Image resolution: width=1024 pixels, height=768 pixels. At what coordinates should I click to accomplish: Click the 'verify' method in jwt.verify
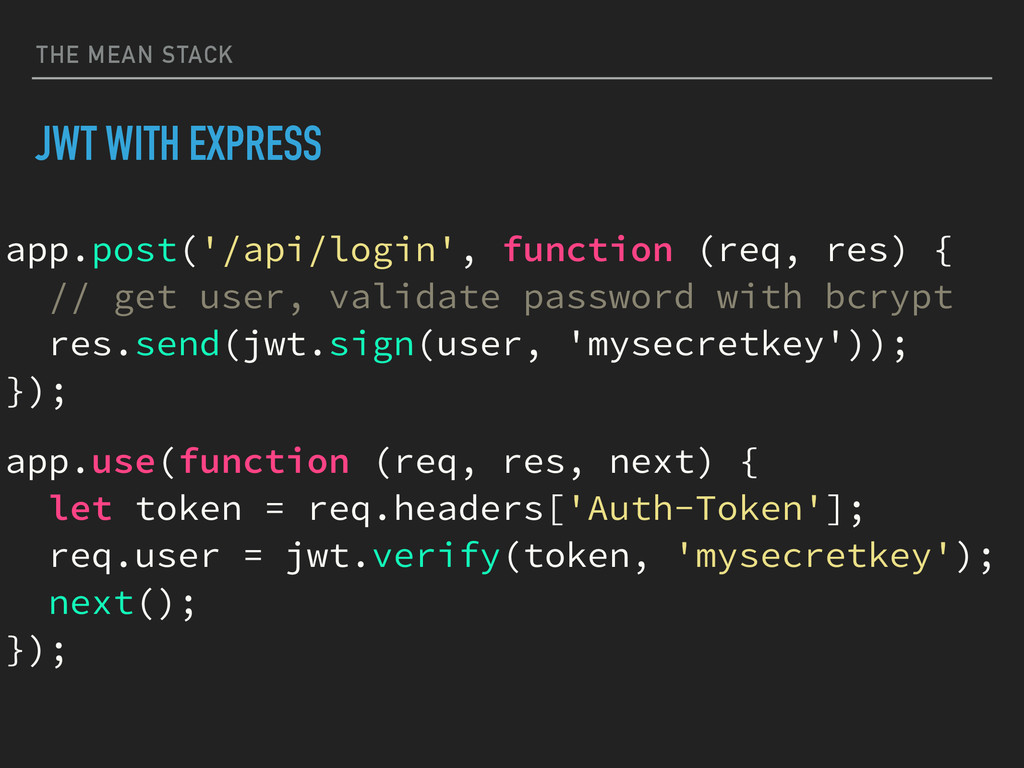(436, 557)
